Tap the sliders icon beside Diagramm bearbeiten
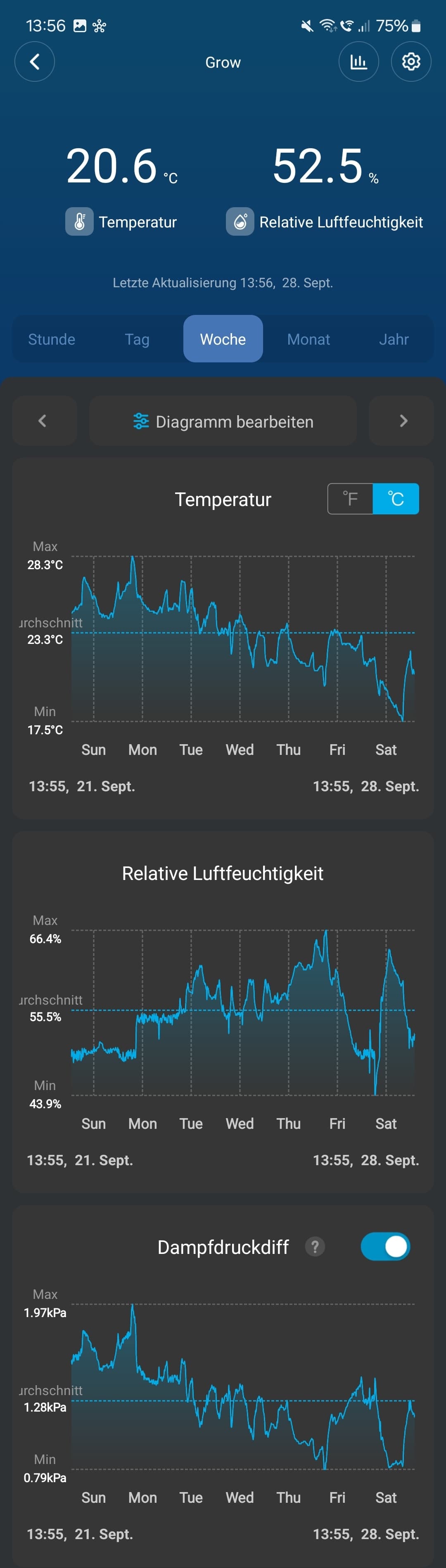The height and width of the screenshot is (1568, 446). 141,421
